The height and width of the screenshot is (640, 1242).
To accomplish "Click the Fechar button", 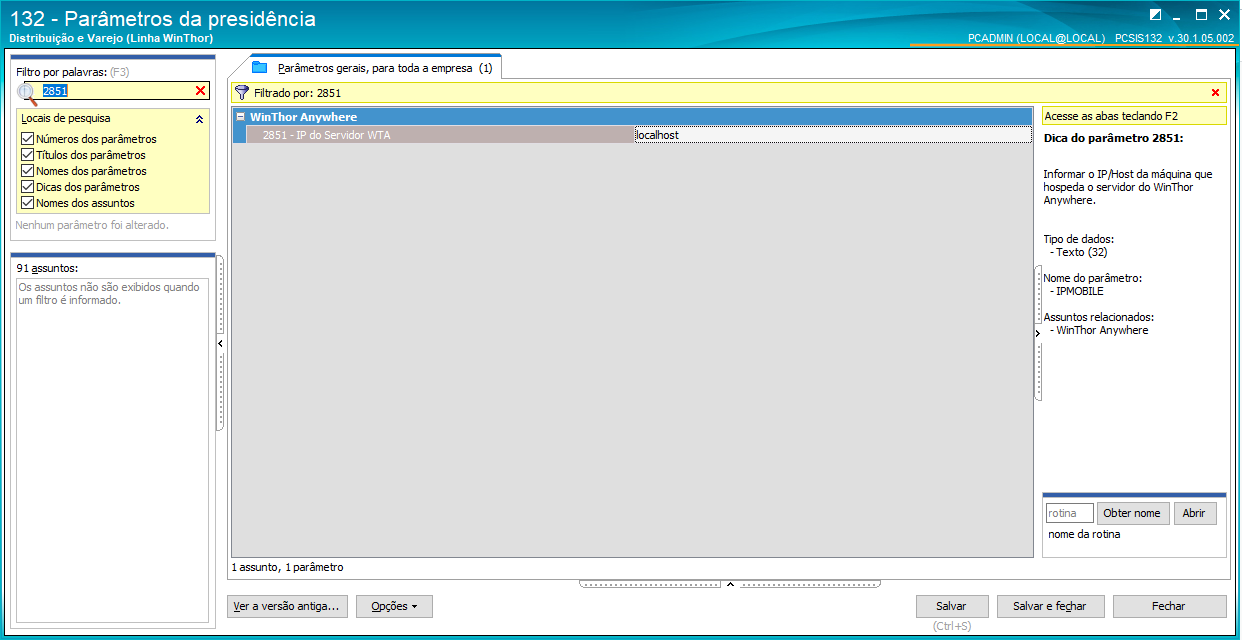I will click(1169, 606).
